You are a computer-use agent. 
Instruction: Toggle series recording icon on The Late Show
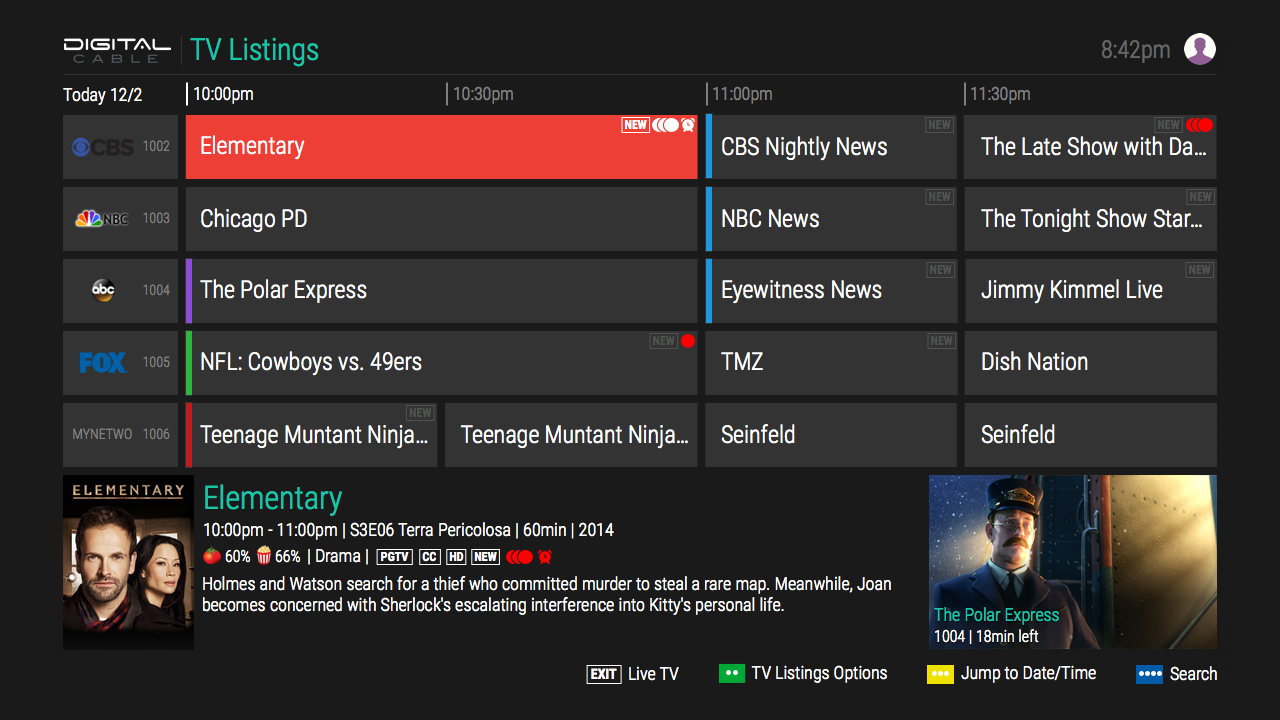[1199, 125]
